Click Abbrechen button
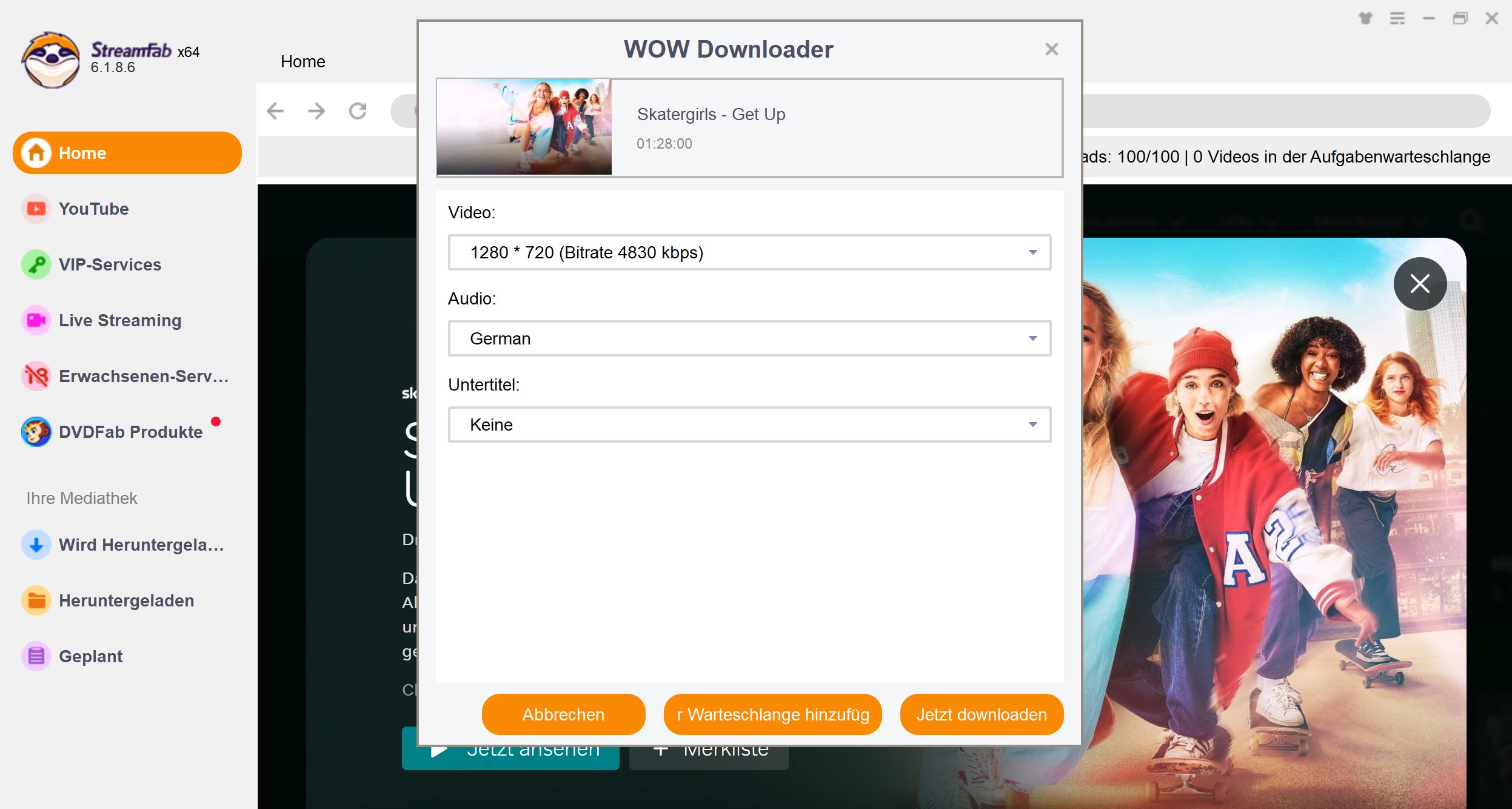 (563, 714)
